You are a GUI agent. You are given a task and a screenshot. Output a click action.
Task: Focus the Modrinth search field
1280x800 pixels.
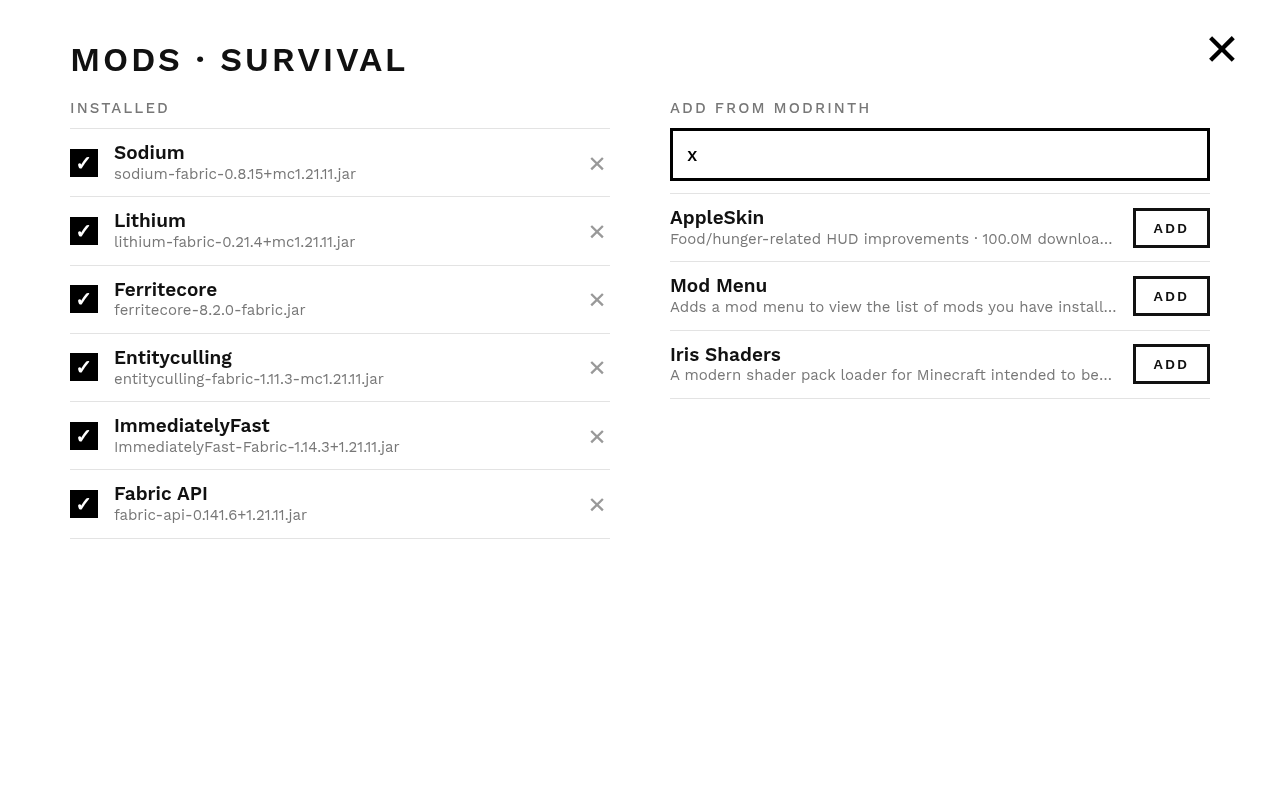(940, 155)
